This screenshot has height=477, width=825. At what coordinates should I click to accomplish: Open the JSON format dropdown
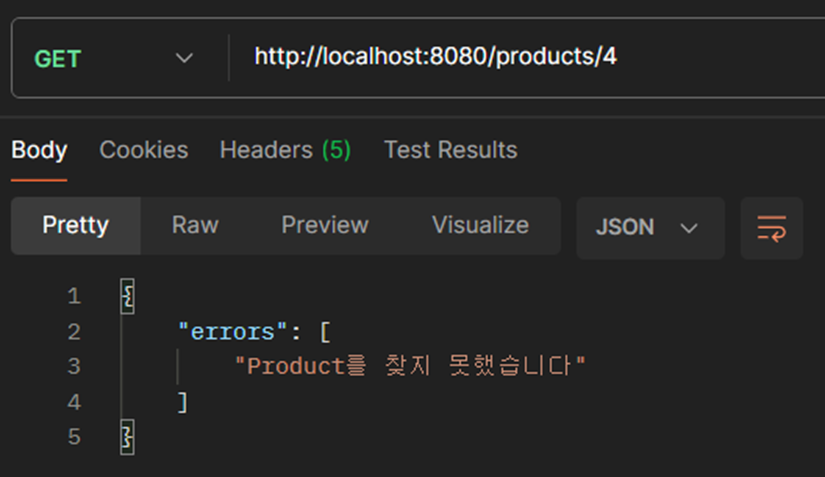click(650, 228)
